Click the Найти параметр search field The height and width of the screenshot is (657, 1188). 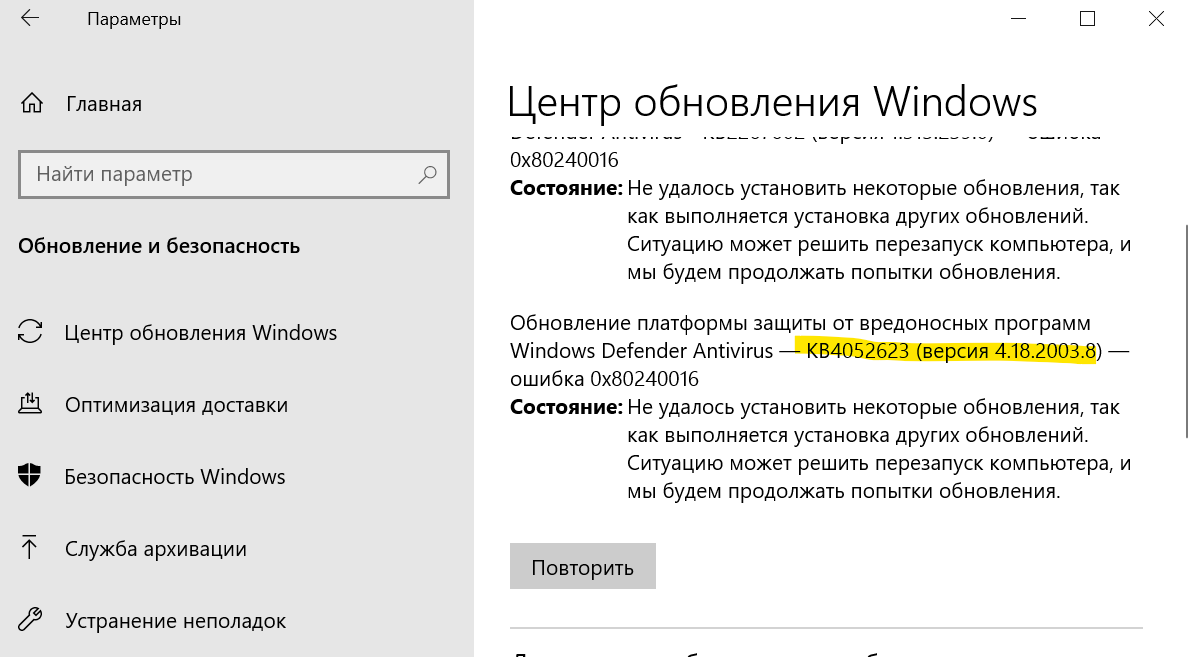point(233,174)
